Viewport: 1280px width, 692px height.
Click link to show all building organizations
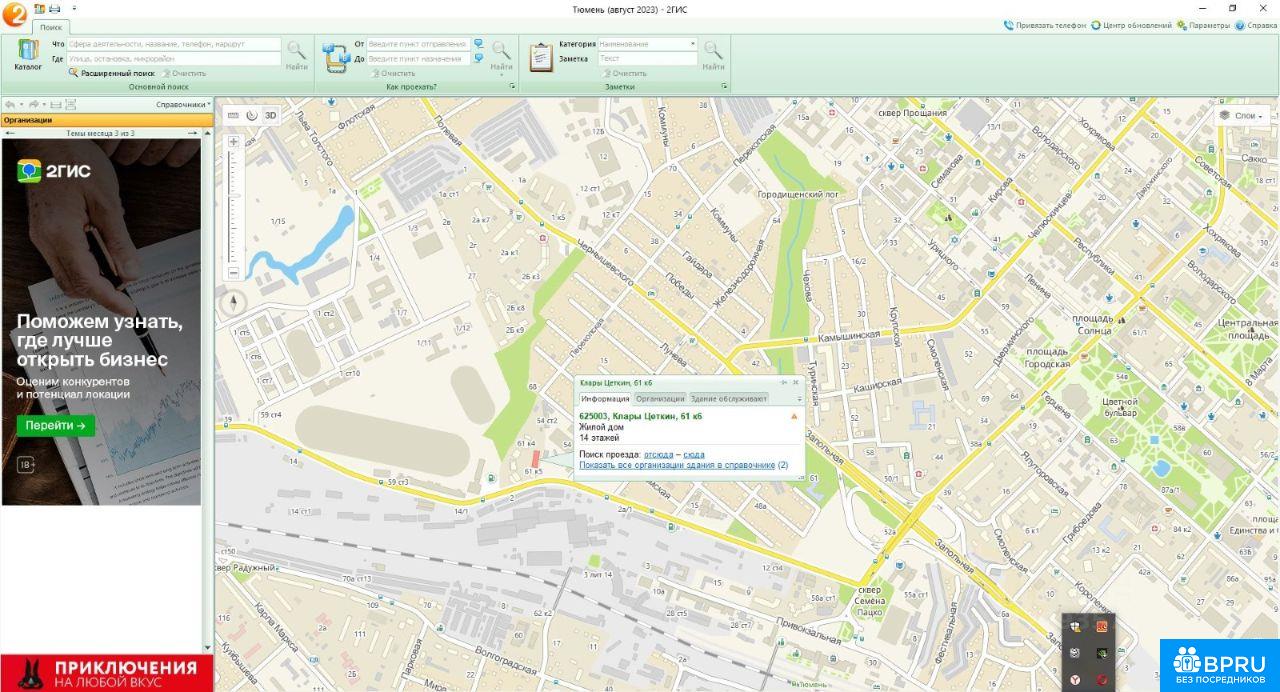pyautogui.click(x=677, y=465)
